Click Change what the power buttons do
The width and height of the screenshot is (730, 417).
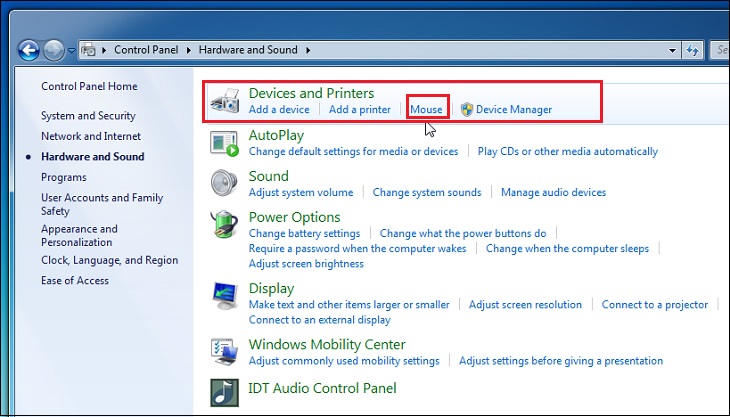click(x=463, y=233)
